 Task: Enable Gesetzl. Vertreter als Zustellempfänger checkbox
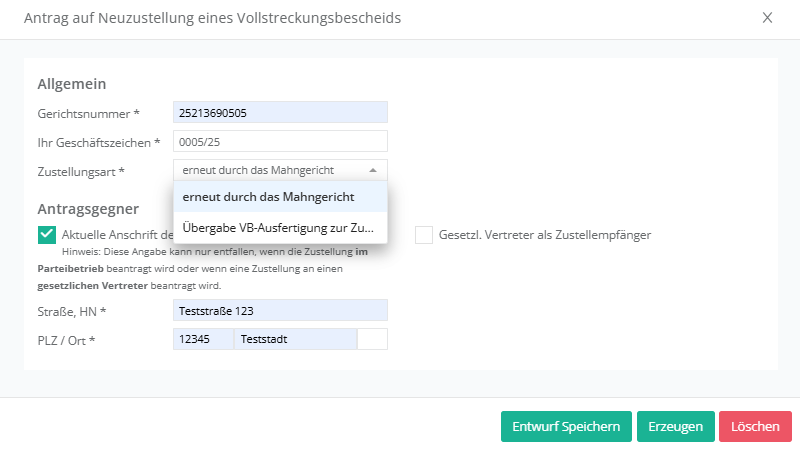(424, 235)
